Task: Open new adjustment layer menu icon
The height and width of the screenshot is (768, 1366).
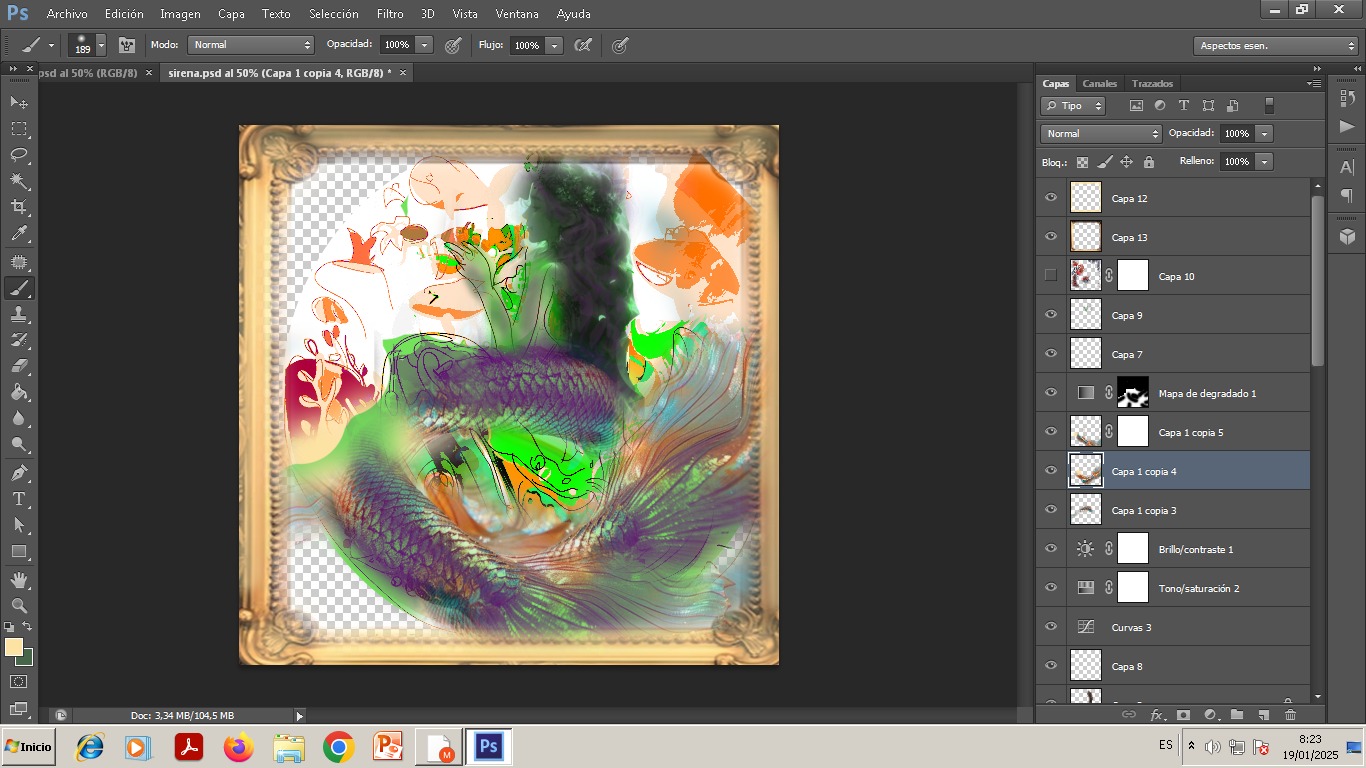Action: click(x=1211, y=715)
